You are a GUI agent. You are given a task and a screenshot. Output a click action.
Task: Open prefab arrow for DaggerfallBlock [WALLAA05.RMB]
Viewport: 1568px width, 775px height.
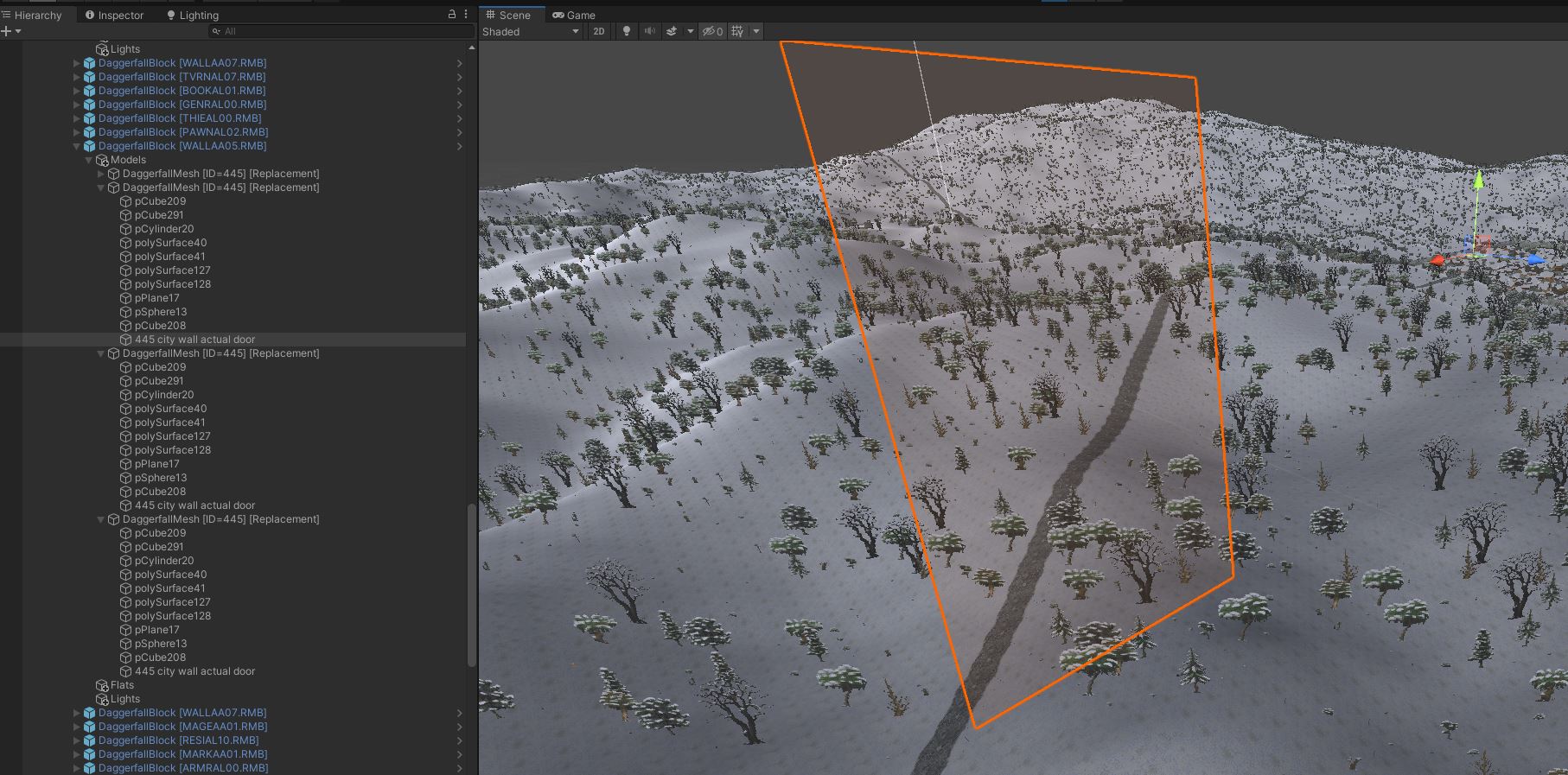459,146
